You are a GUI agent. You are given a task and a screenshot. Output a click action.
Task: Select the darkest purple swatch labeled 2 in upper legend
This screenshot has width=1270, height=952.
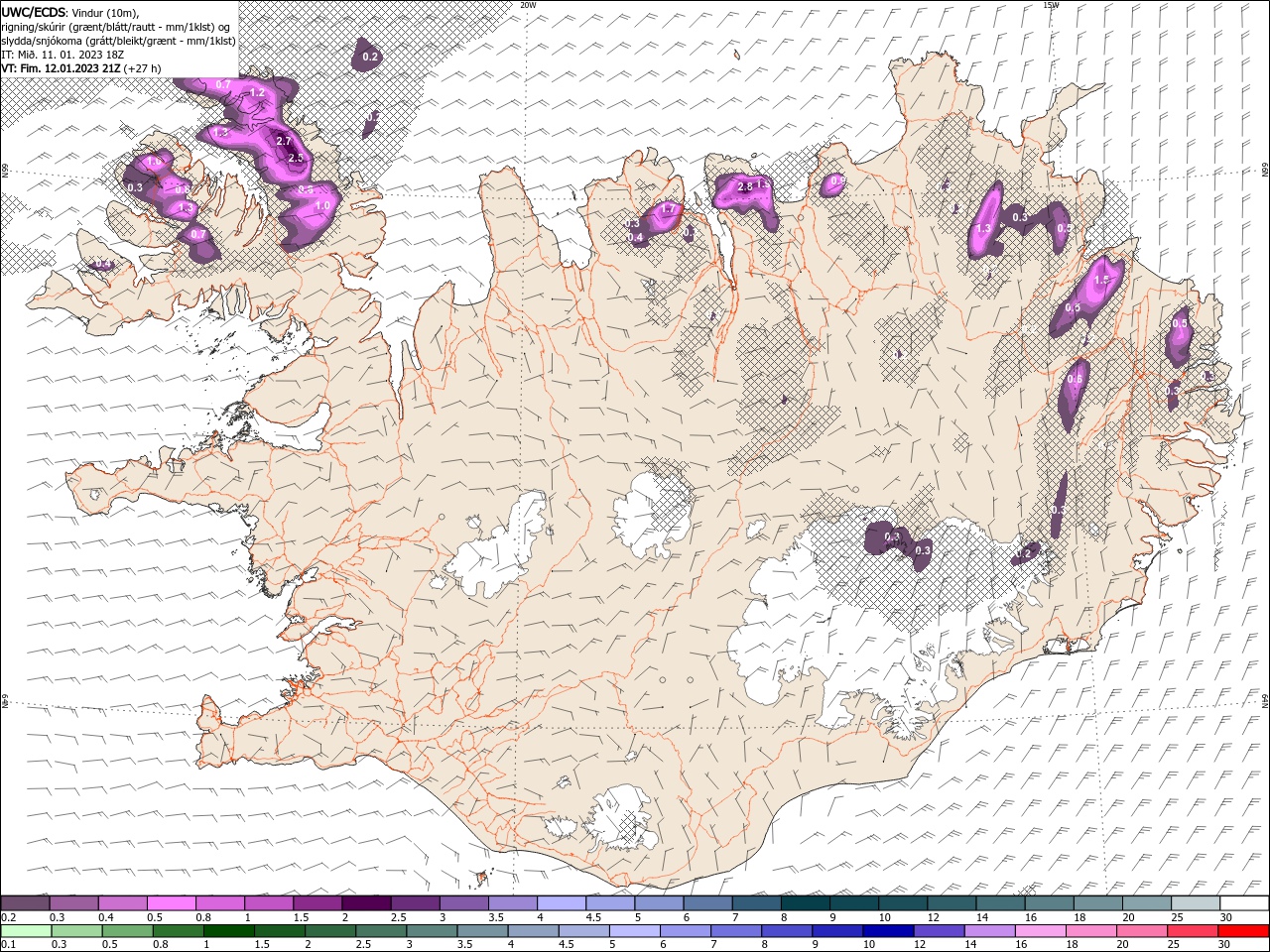coord(365,903)
